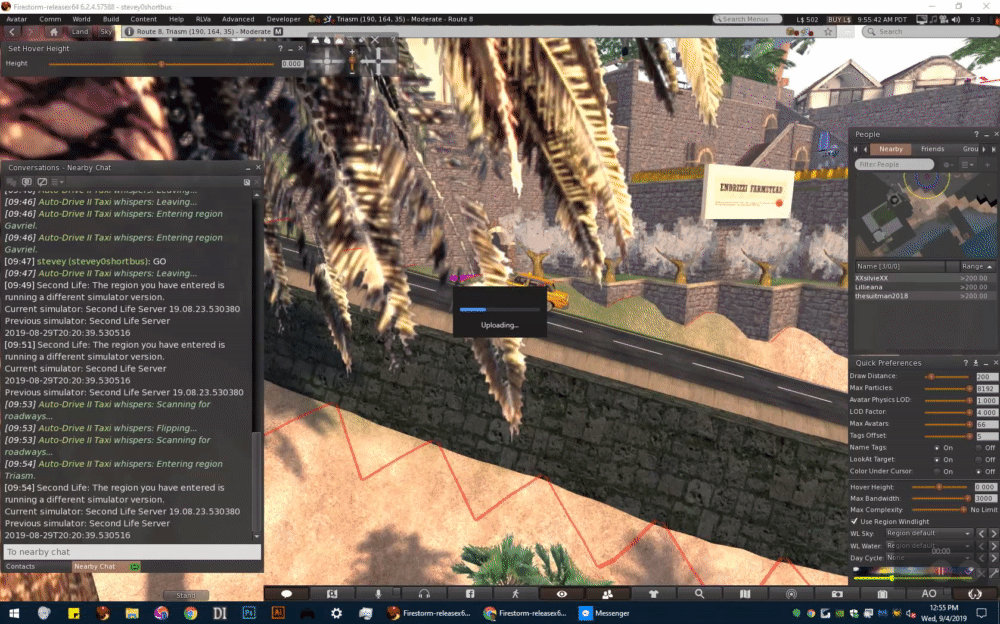Open the Facebook toolbar button
Screen dimensions: 1000x624
tap(470, 593)
